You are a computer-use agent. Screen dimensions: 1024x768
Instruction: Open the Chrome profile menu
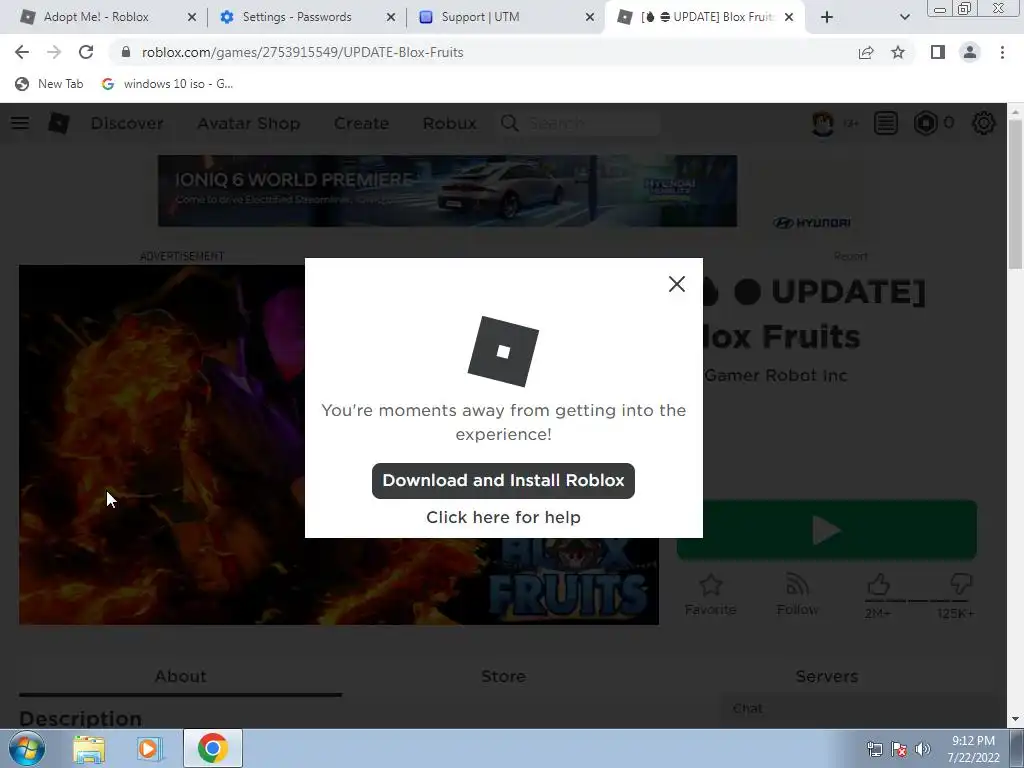pyautogui.click(x=970, y=52)
